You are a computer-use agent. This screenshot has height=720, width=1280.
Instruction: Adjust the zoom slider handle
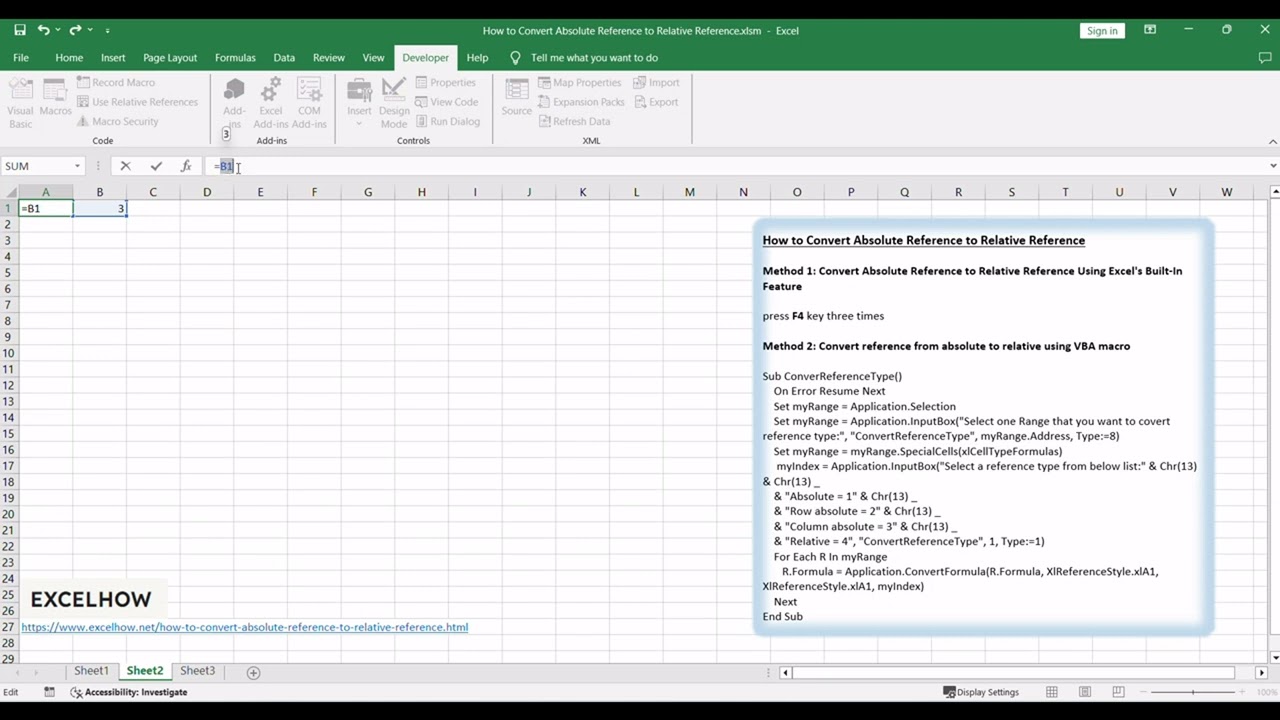(1191, 692)
